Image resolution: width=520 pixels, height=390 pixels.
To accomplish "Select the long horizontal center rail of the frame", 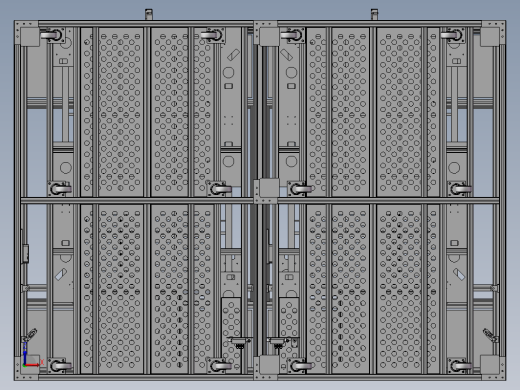I will (260, 200).
